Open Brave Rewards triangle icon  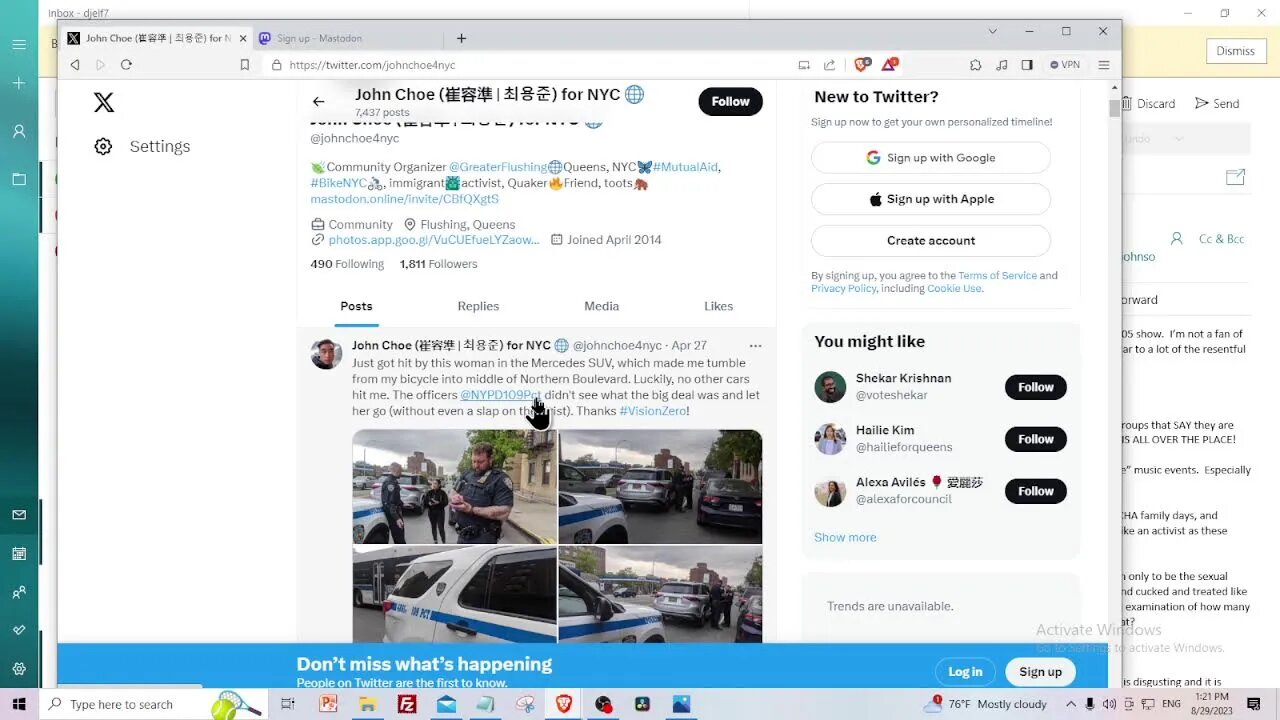coord(889,65)
